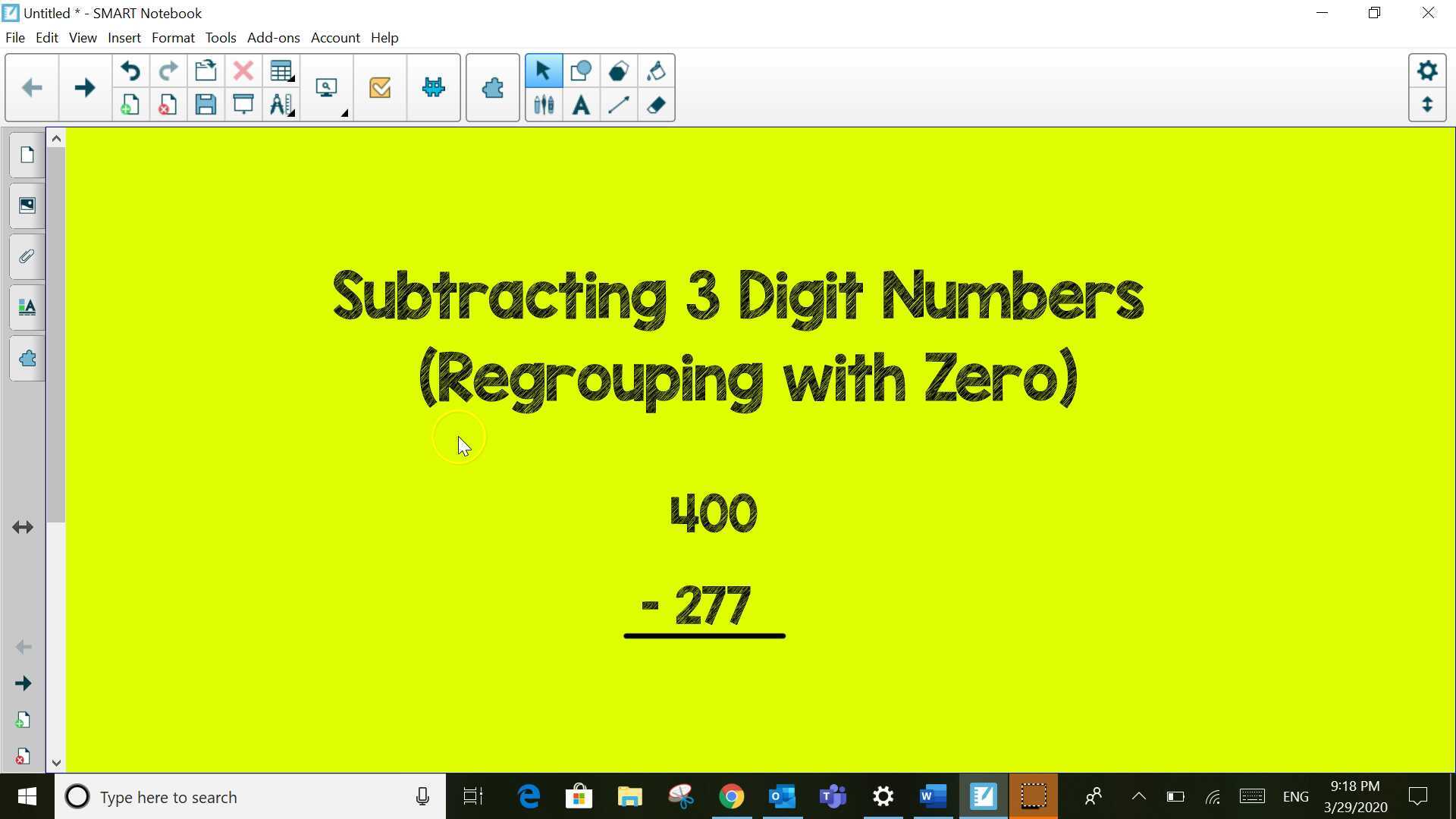This screenshot has height=819, width=1456.
Task: Open the Screen Shade tool
Action: click(x=242, y=105)
